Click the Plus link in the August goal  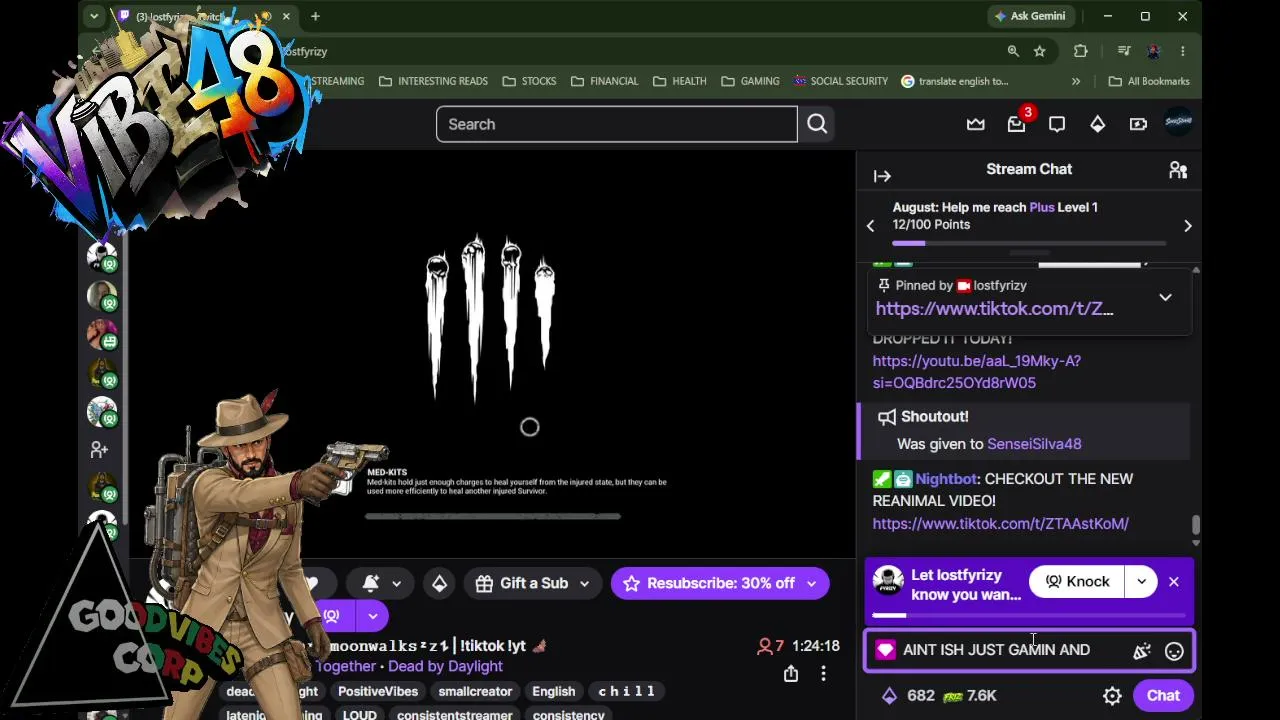pyautogui.click(x=1042, y=207)
